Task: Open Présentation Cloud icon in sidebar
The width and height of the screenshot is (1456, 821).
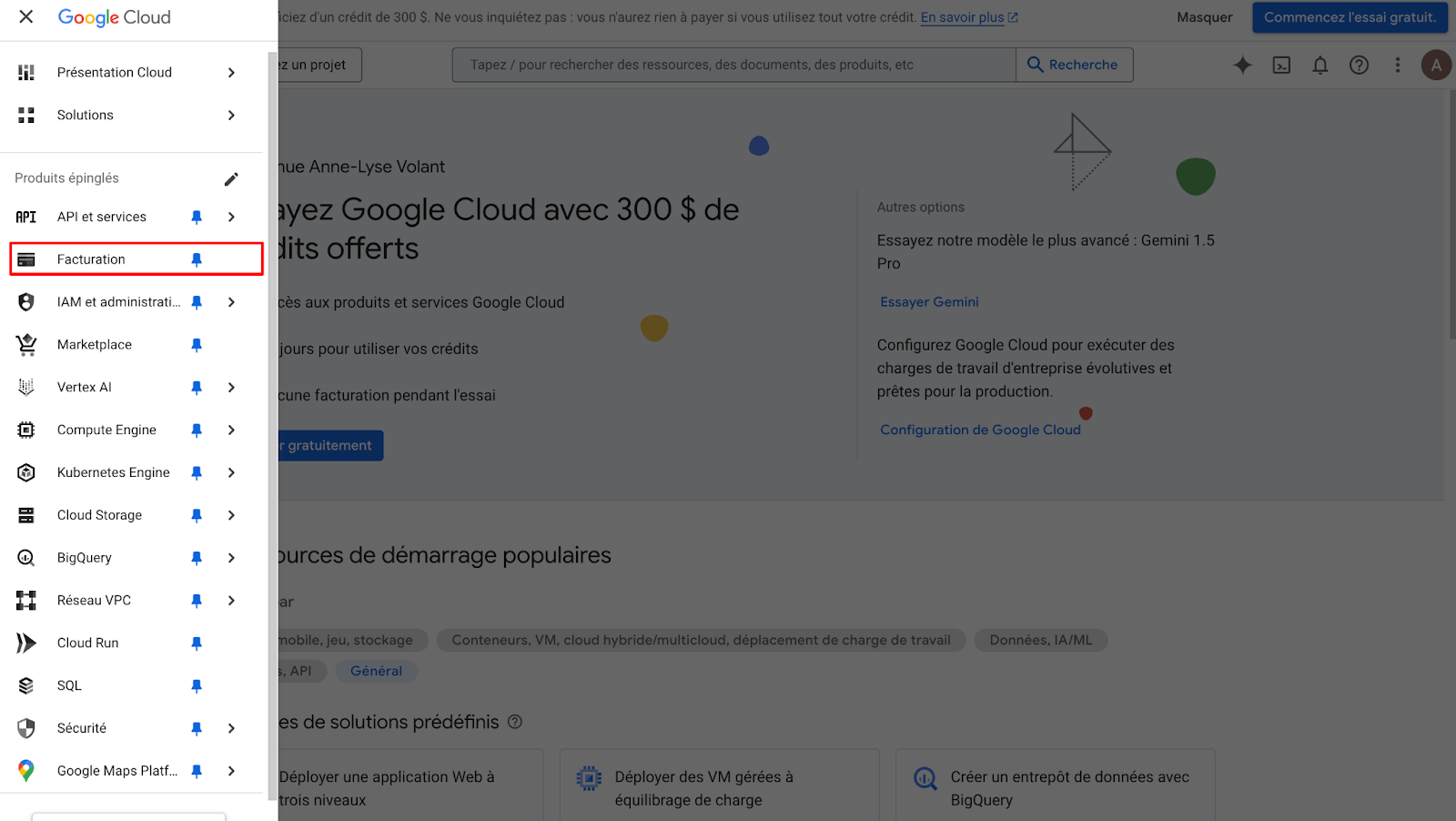Action: click(x=26, y=73)
